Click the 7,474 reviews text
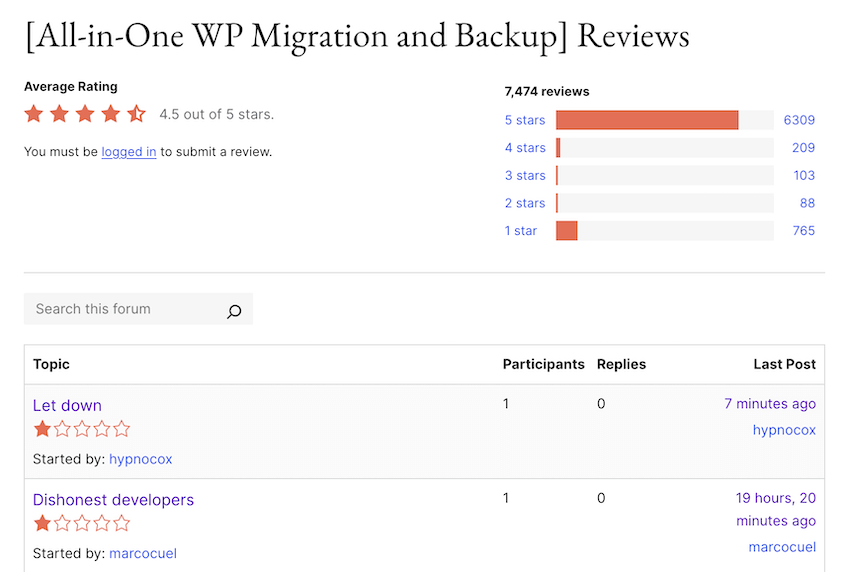This screenshot has height=572, width=845. click(547, 92)
